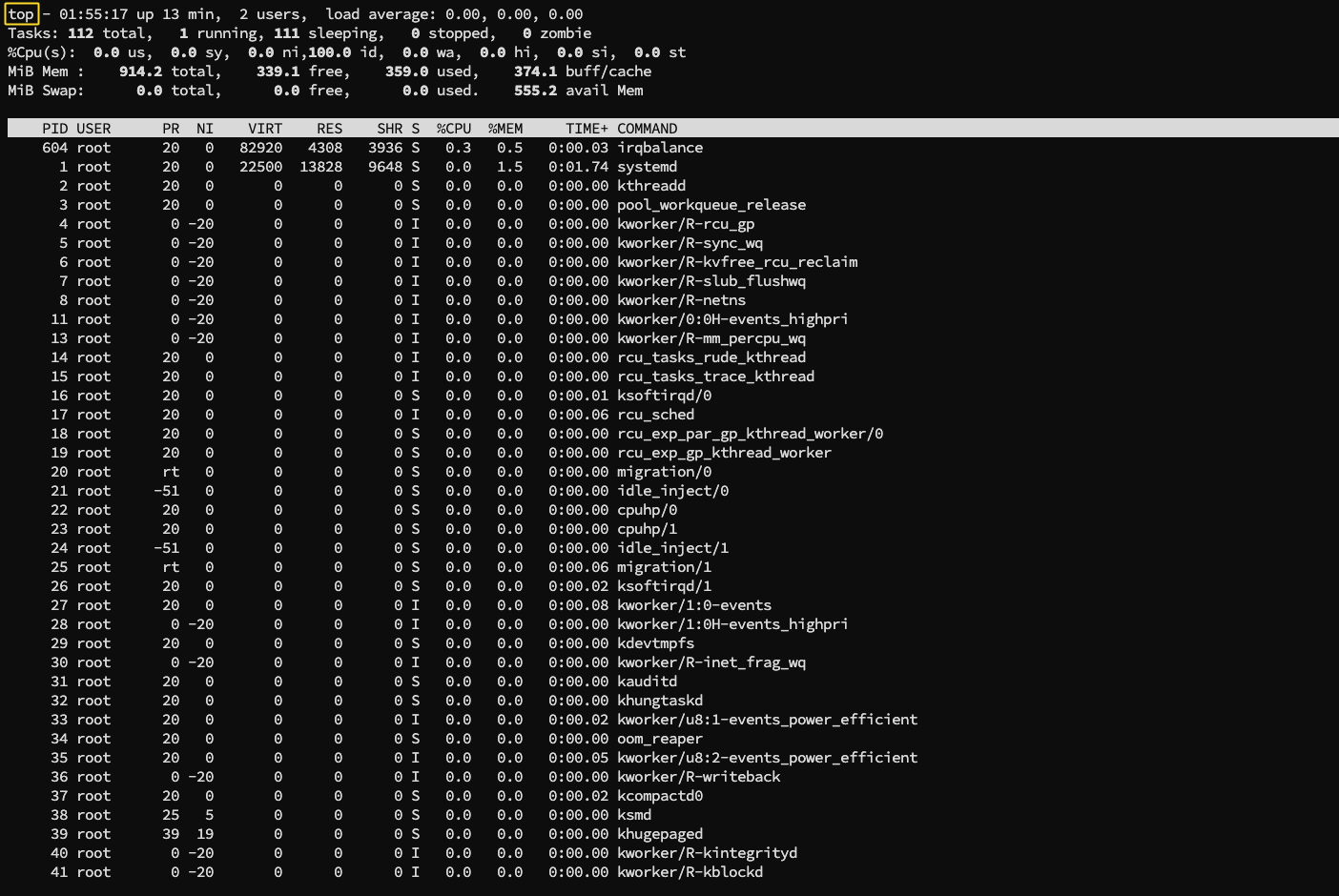Click the kdevtmpfs command
1339x896 pixels.
656,643
